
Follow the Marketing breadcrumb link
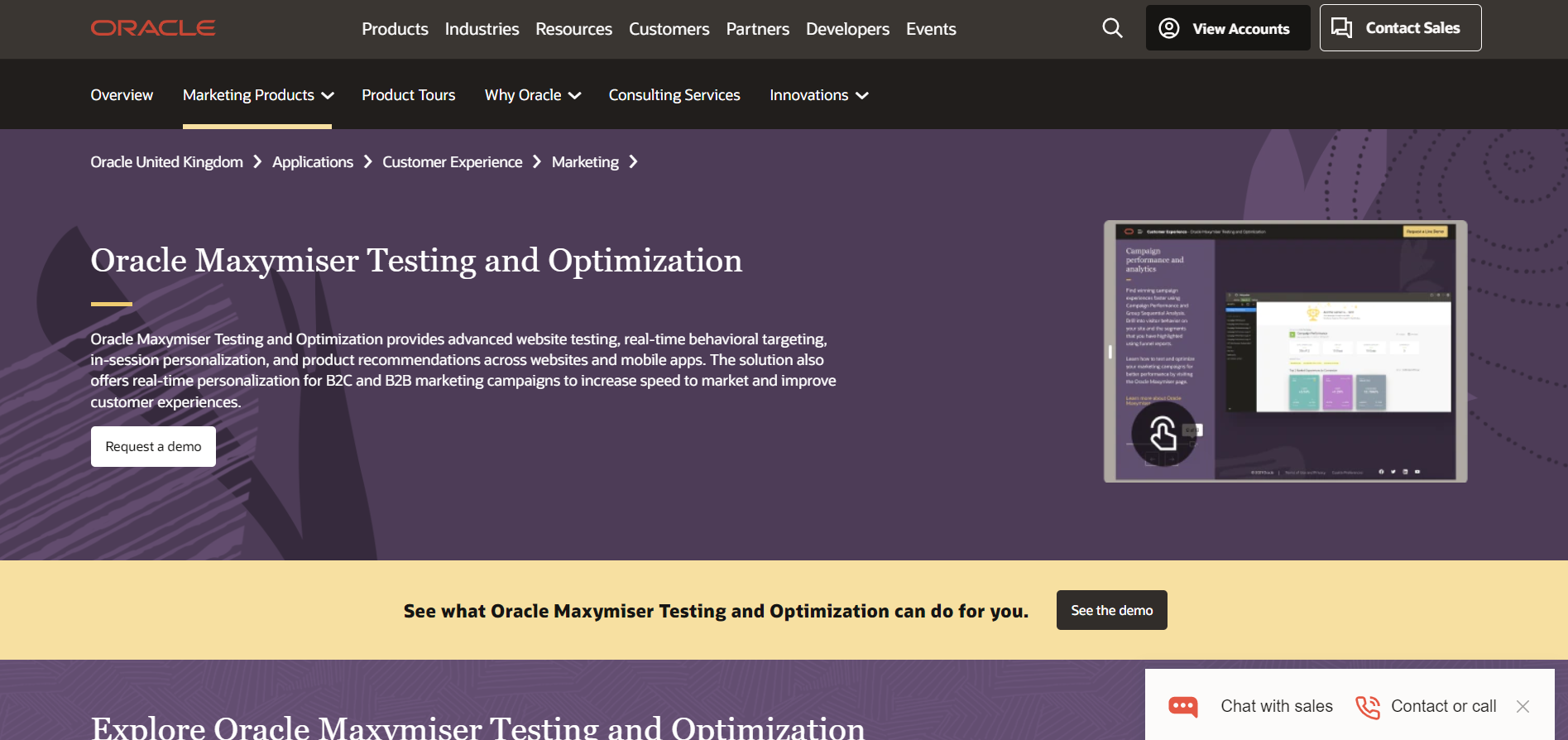pos(585,162)
